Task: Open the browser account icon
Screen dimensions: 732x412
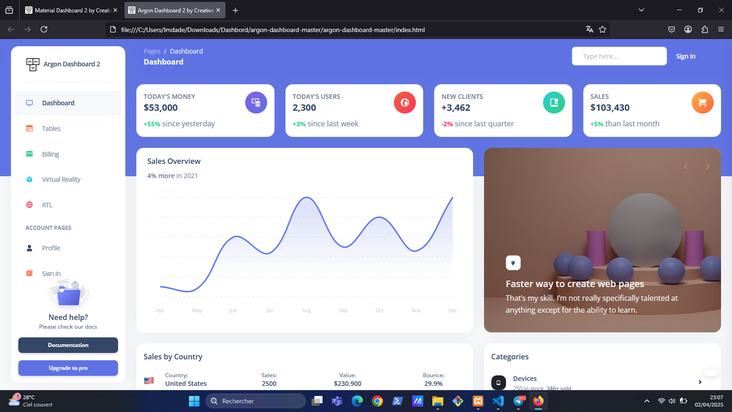Action: (x=688, y=29)
